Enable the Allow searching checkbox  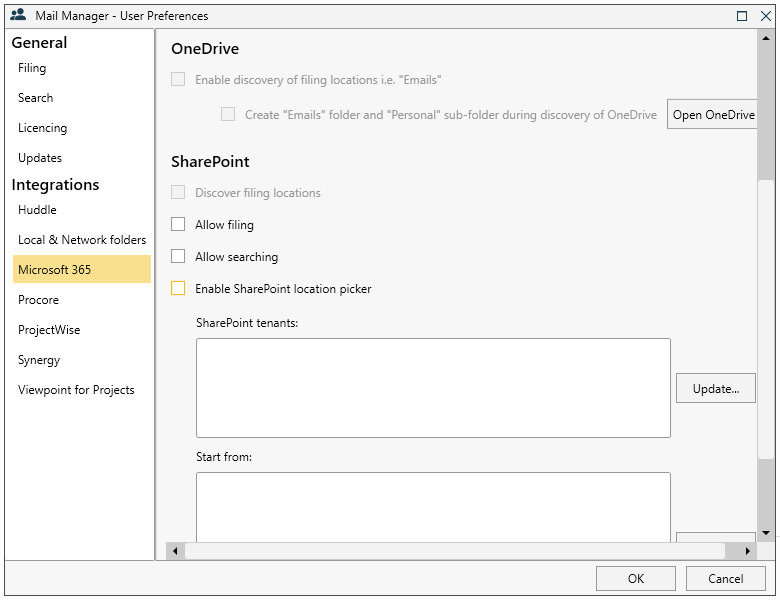[x=178, y=257]
